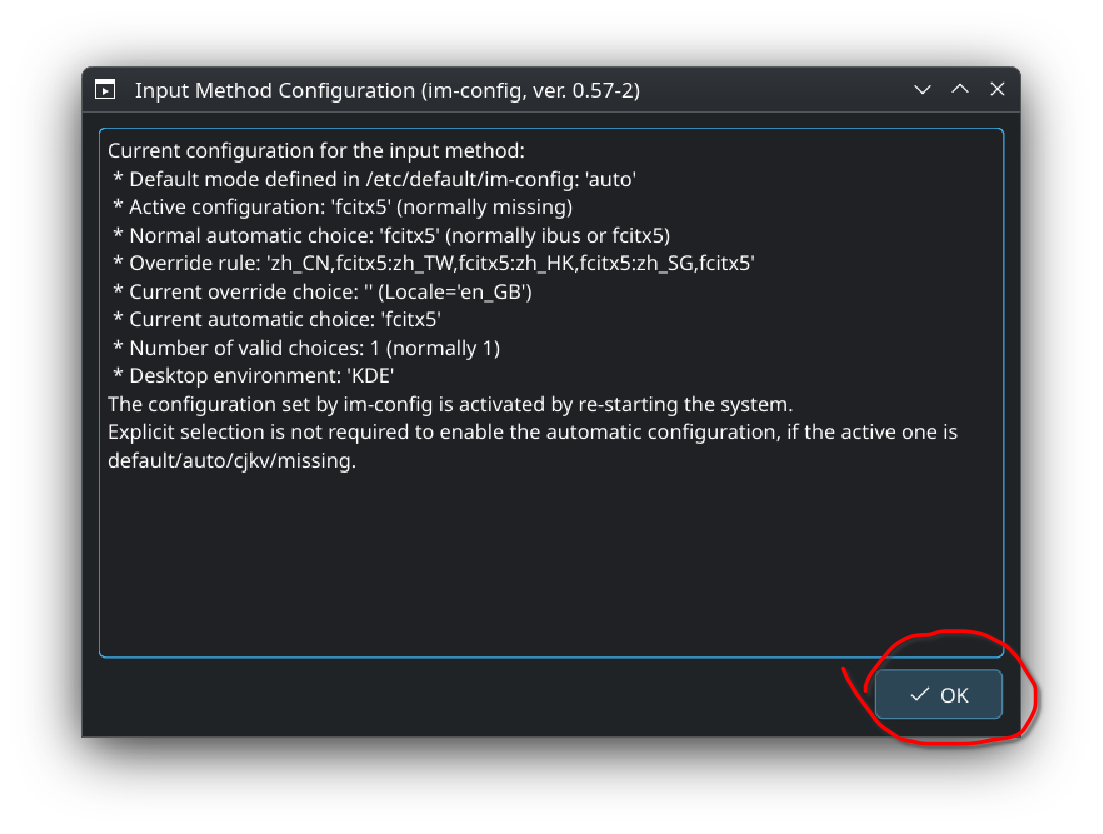This screenshot has height=834, width=1103.
Task: Click the Input Method Configuration title text
Action: click(x=387, y=91)
